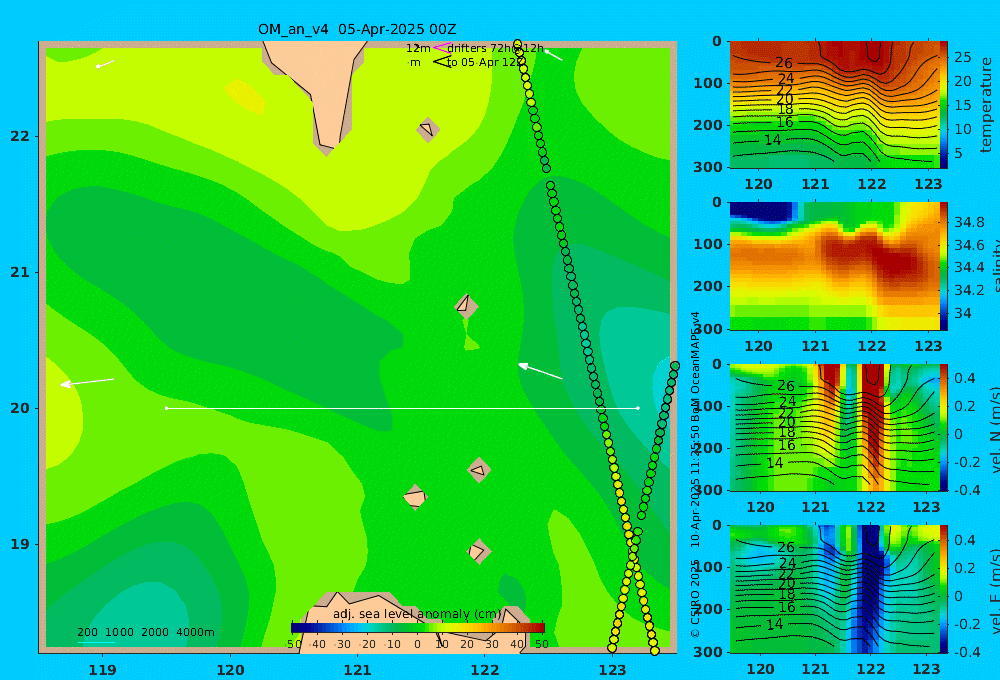
Task: Click the 0 tick on the sea level anomaly colorbar
Action: pyautogui.click(x=417, y=644)
